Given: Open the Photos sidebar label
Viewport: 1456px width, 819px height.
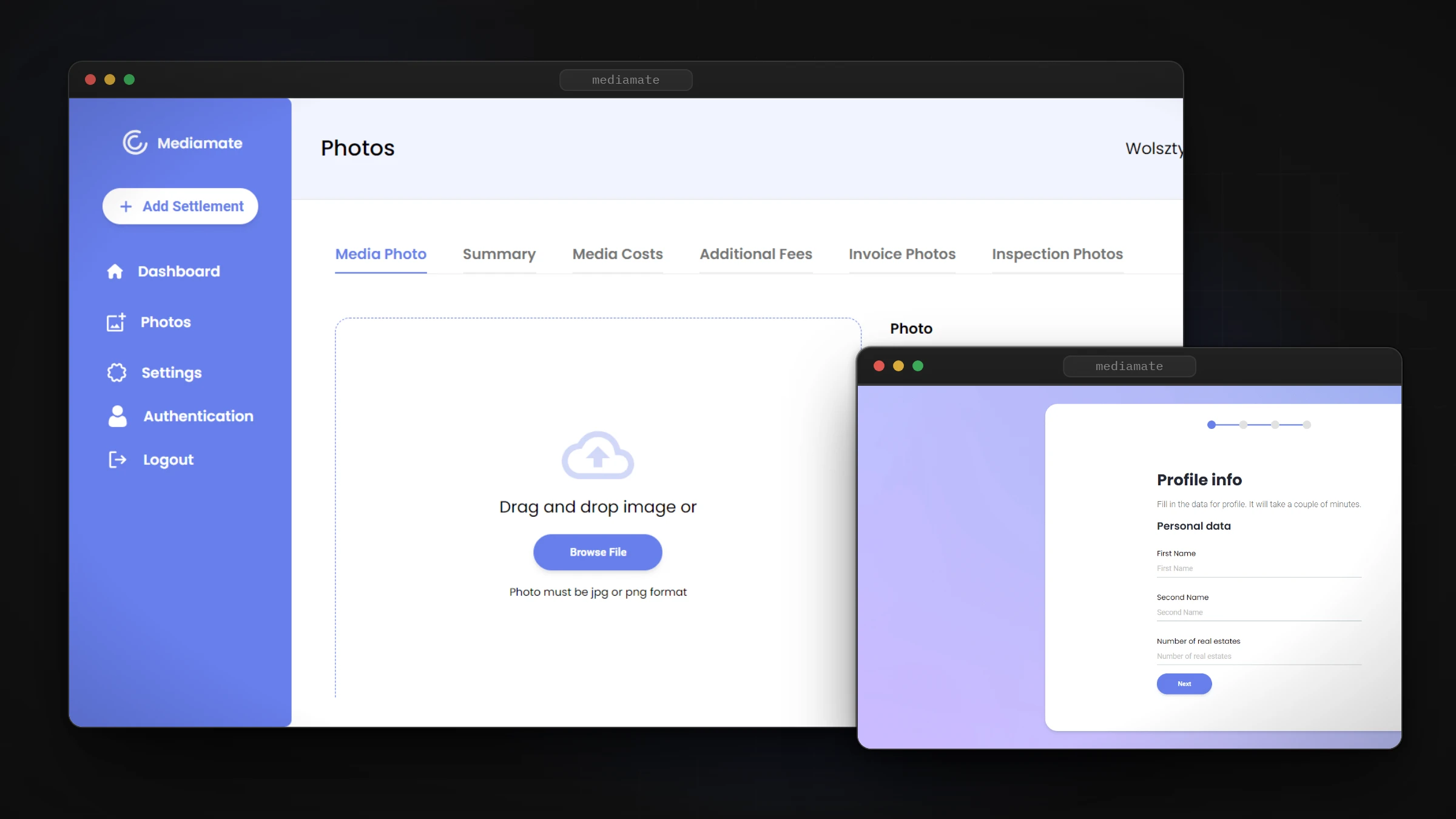Looking at the screenshot, I should (x=166, y=322).
